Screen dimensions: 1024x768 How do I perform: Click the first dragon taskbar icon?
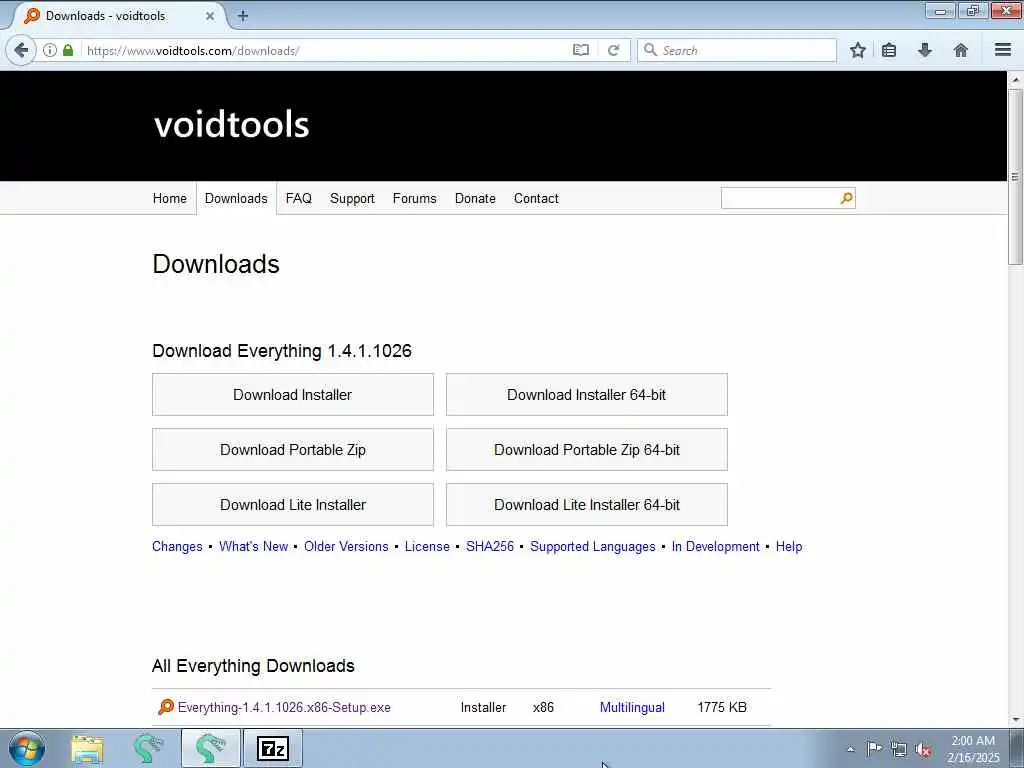coord(148,748)
